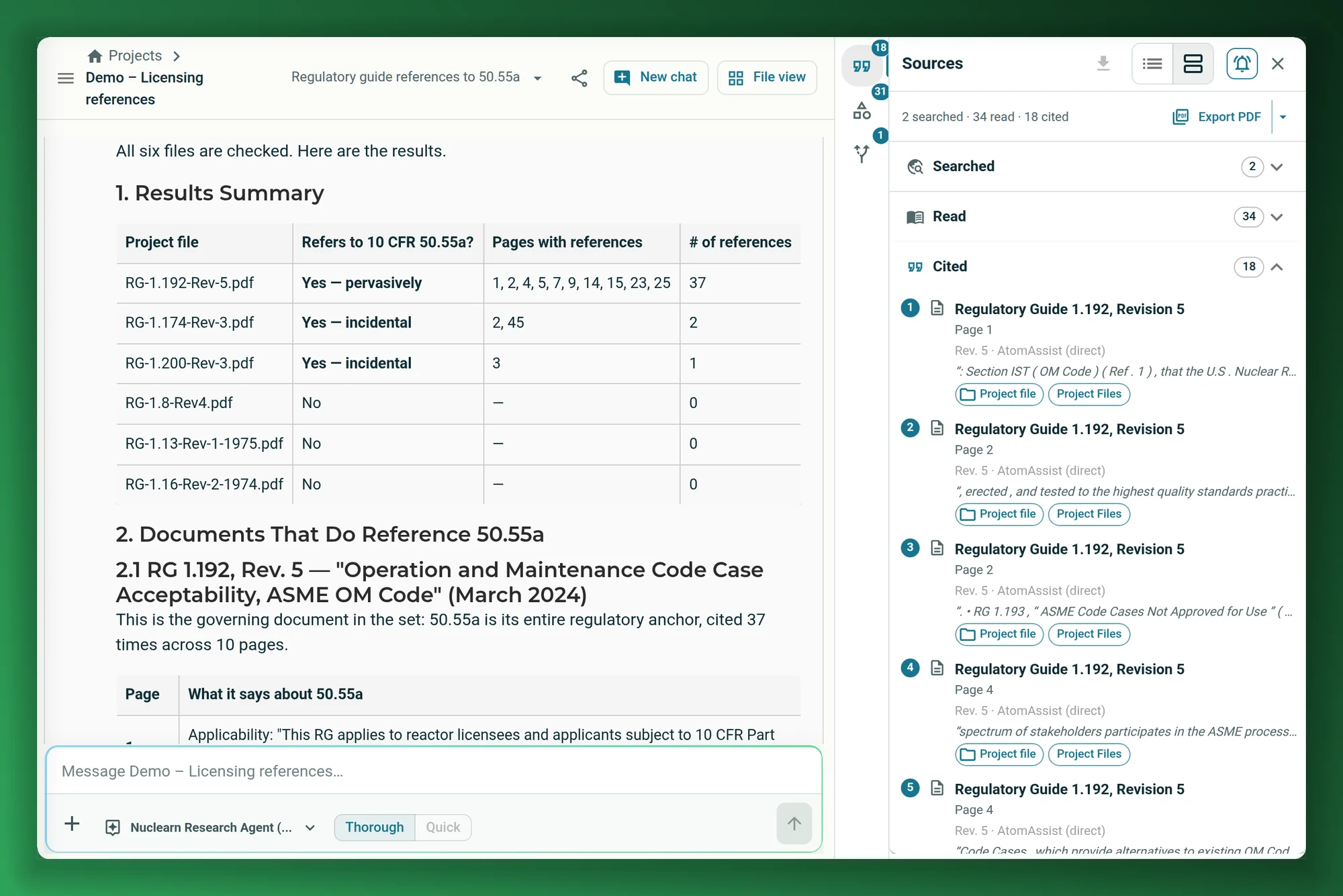Open the chat title dropdown arrow
Viewport: 1343px width, 896px height.
point(537,79)
